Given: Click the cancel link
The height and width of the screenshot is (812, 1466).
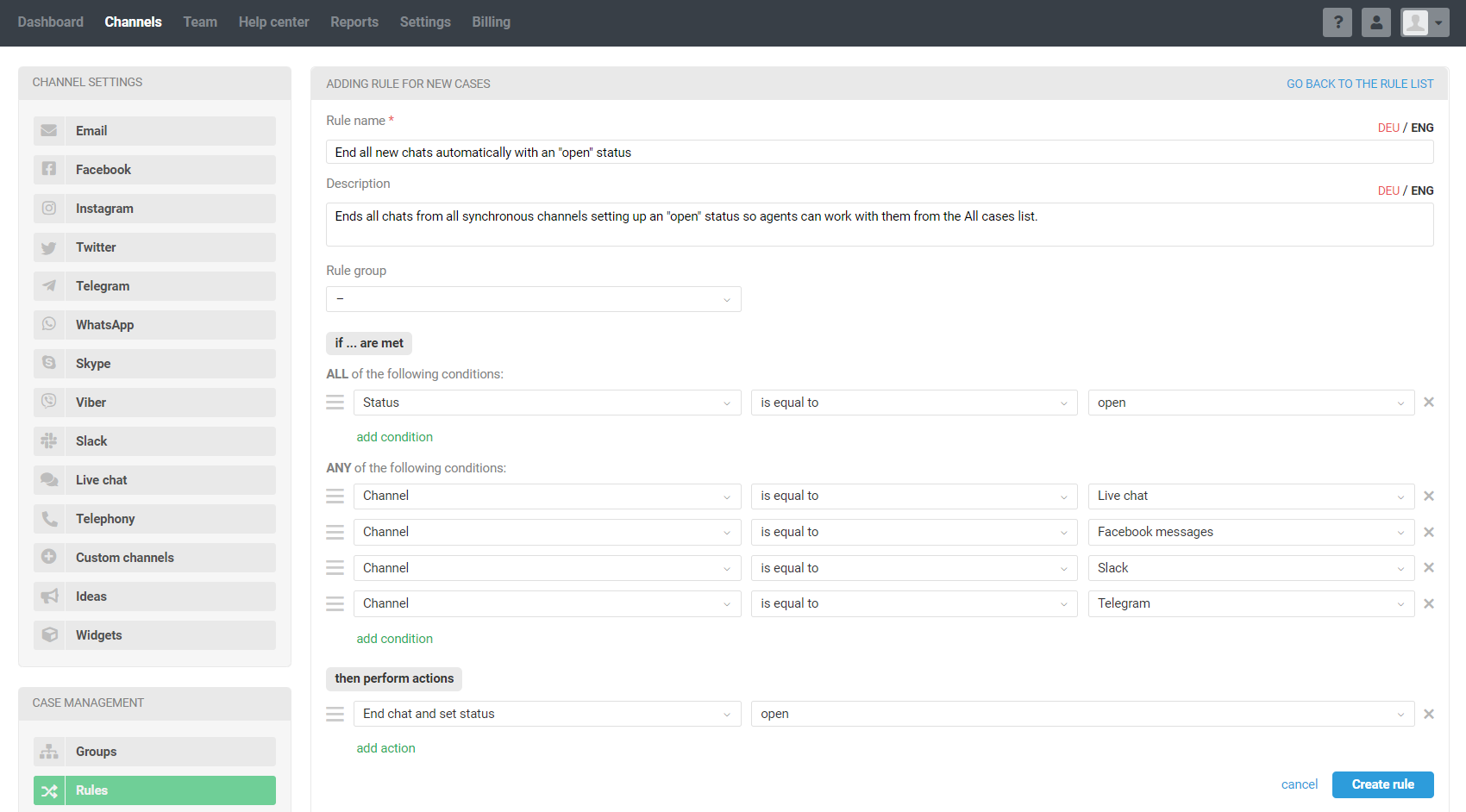Looking at the screenshot, I should click(1300, 784).
